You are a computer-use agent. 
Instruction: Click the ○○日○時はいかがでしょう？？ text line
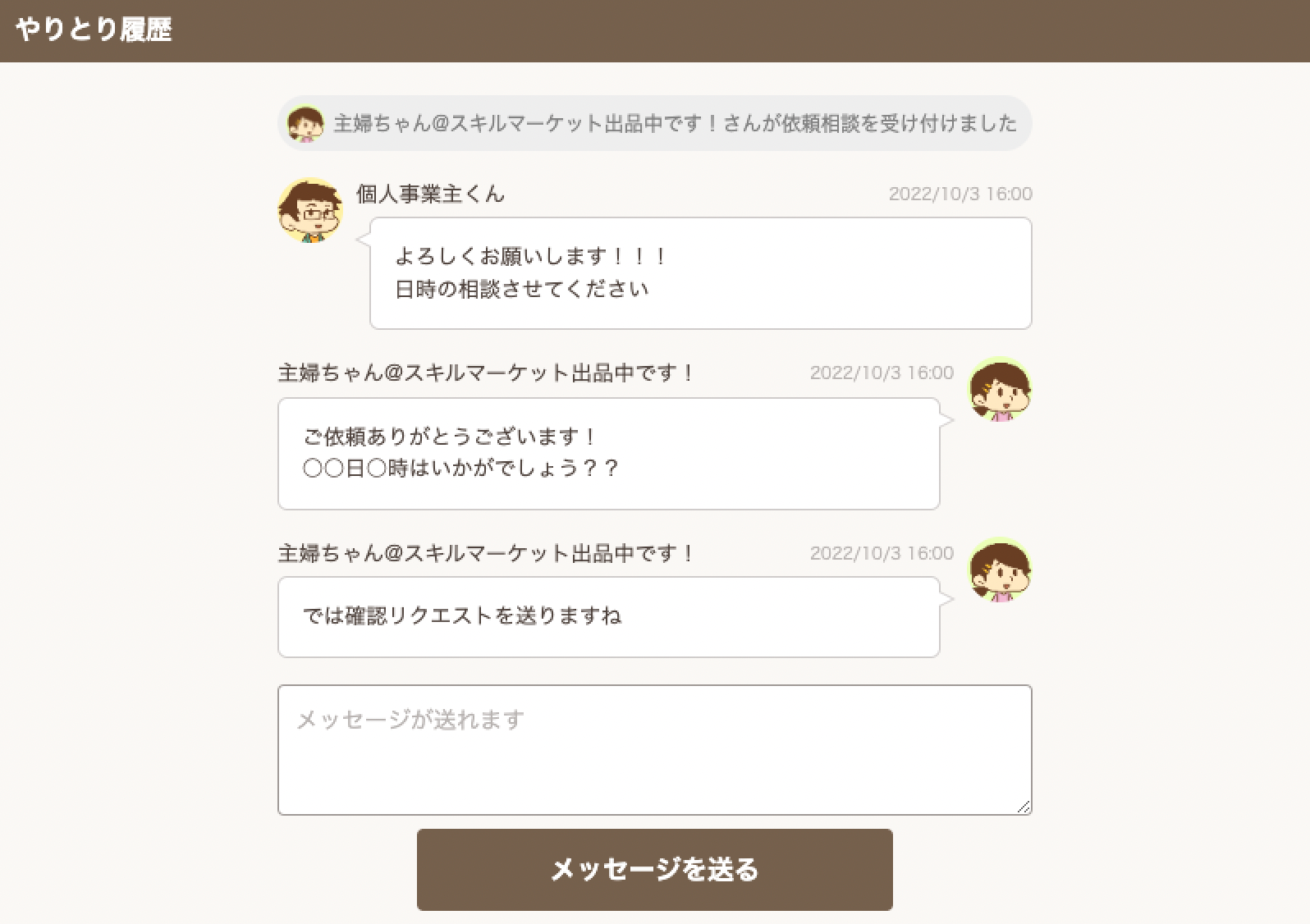460,469
